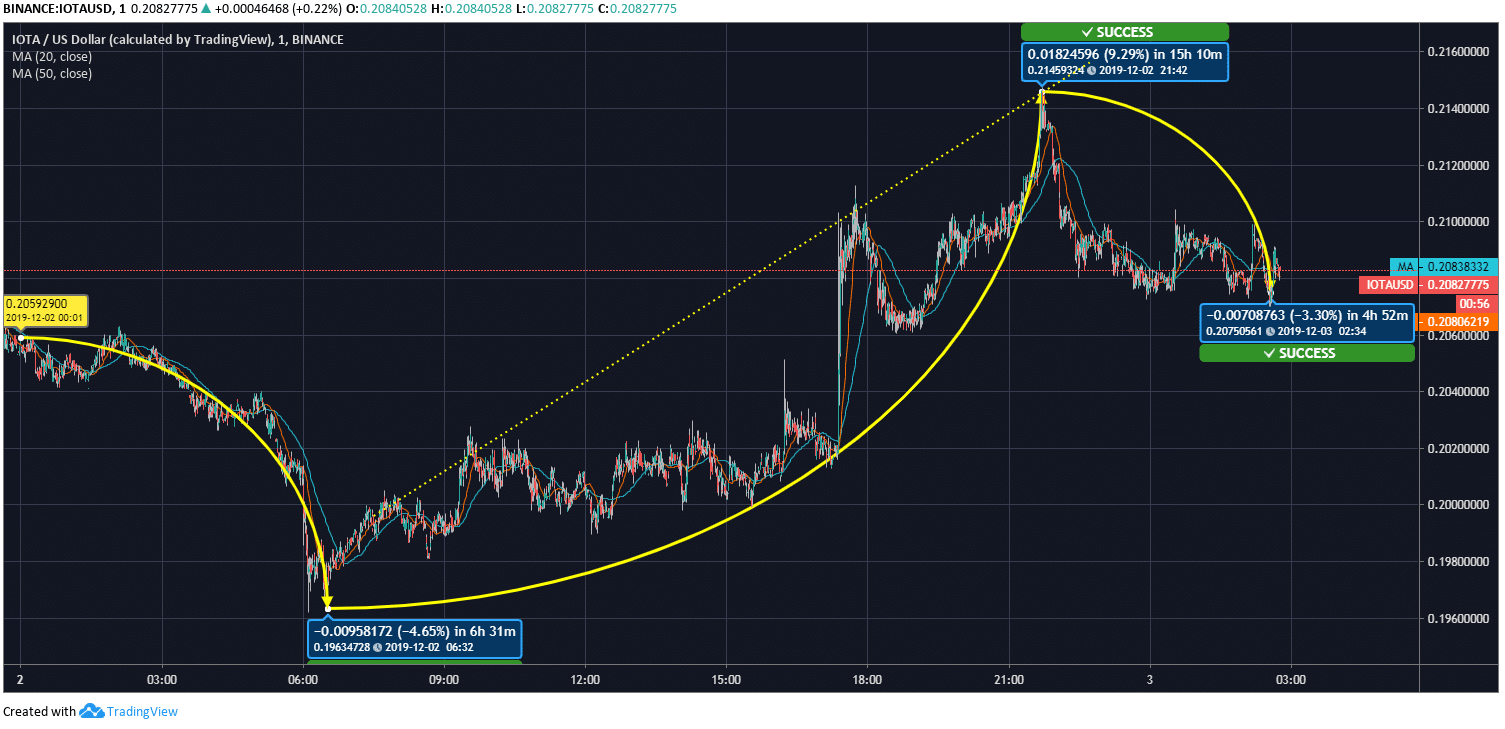Click the lower green SUCCESS badge
Image resolution: width=1505 pixels, height=729 pixels.
point(1307,353)
